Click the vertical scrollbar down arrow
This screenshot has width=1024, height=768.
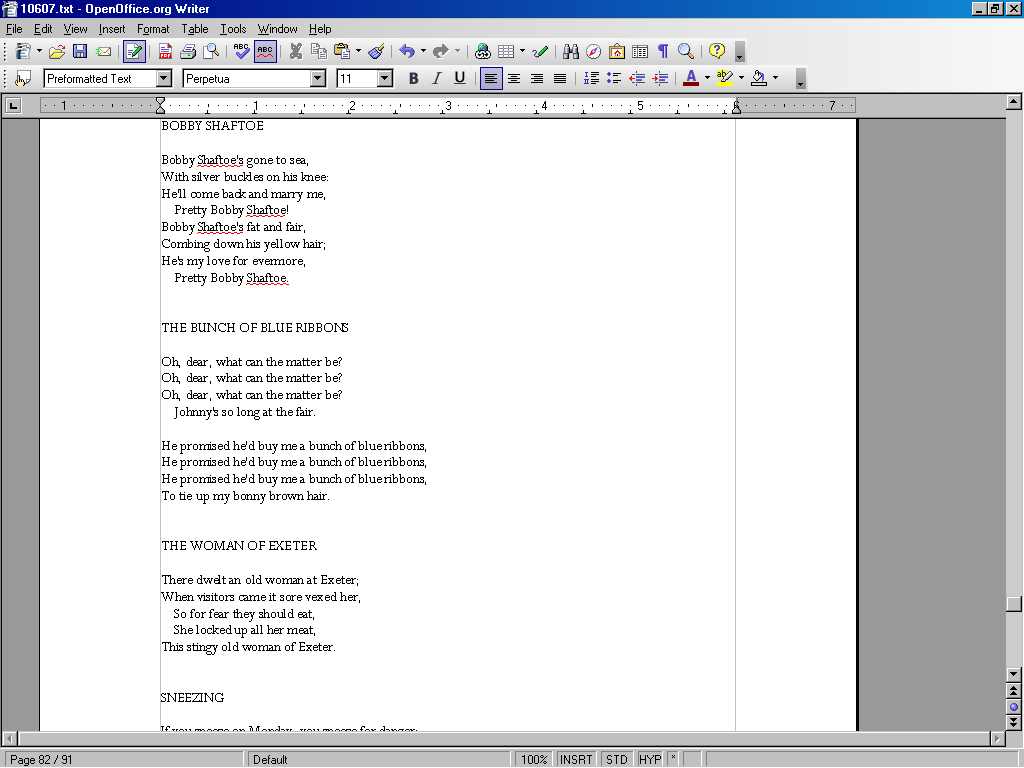(1014, 674)
